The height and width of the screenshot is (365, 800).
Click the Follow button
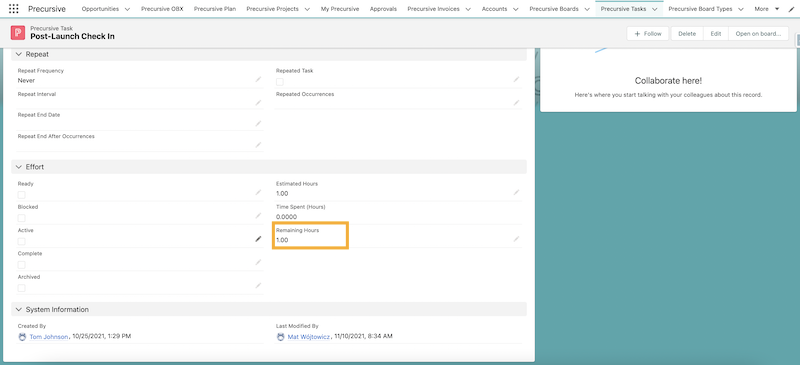pos(648,34)
